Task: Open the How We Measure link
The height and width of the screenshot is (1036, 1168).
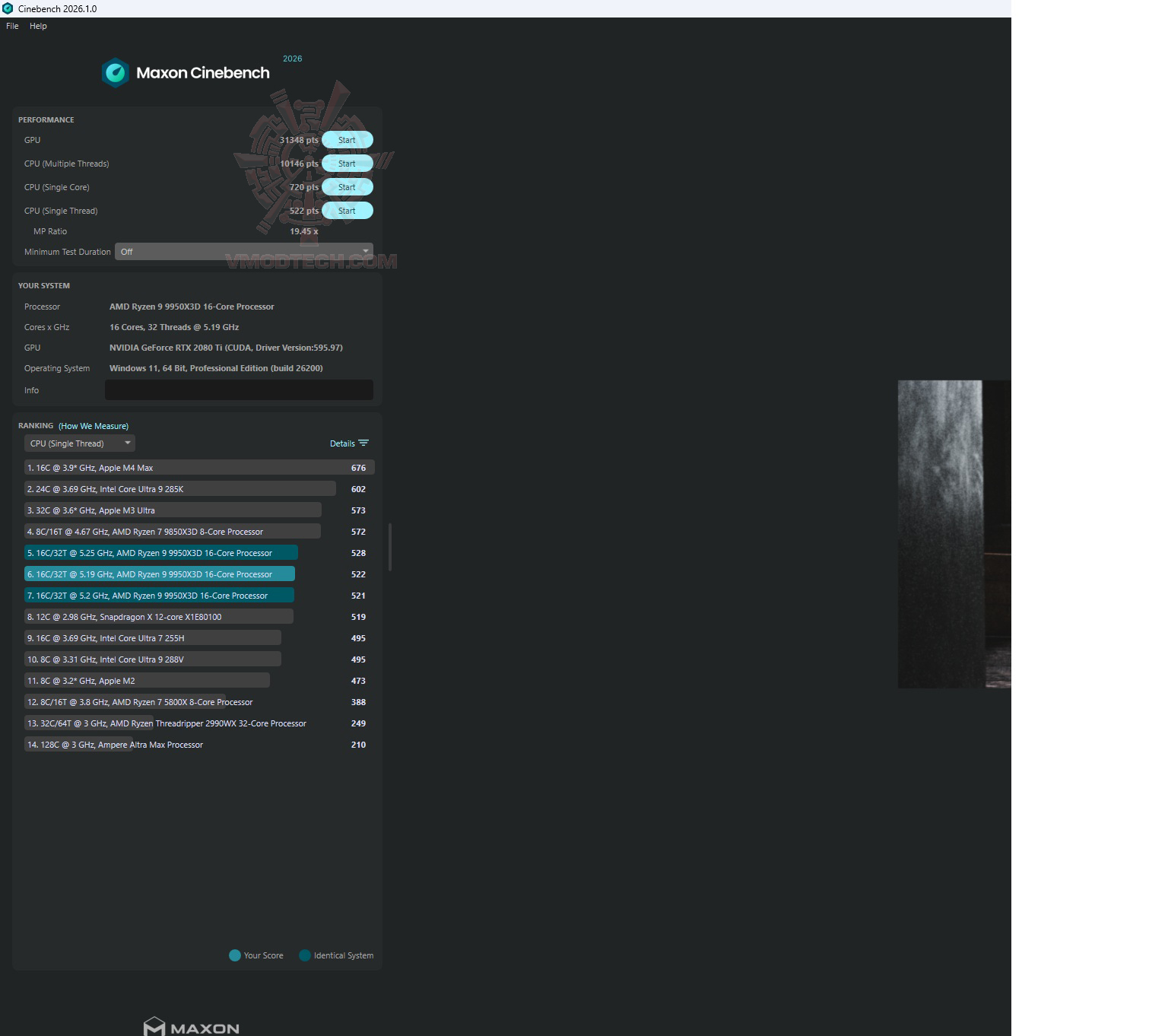Action: [94, 426]
